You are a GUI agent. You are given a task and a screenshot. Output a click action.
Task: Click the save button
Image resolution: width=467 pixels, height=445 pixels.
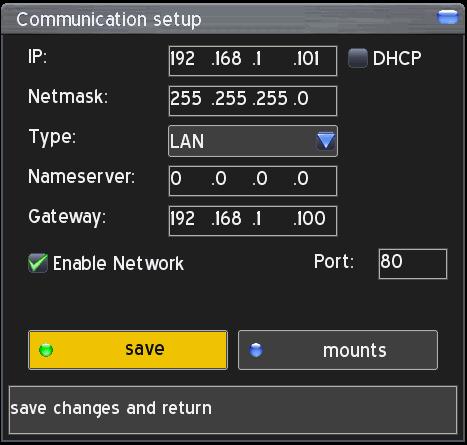pos(128,350)
